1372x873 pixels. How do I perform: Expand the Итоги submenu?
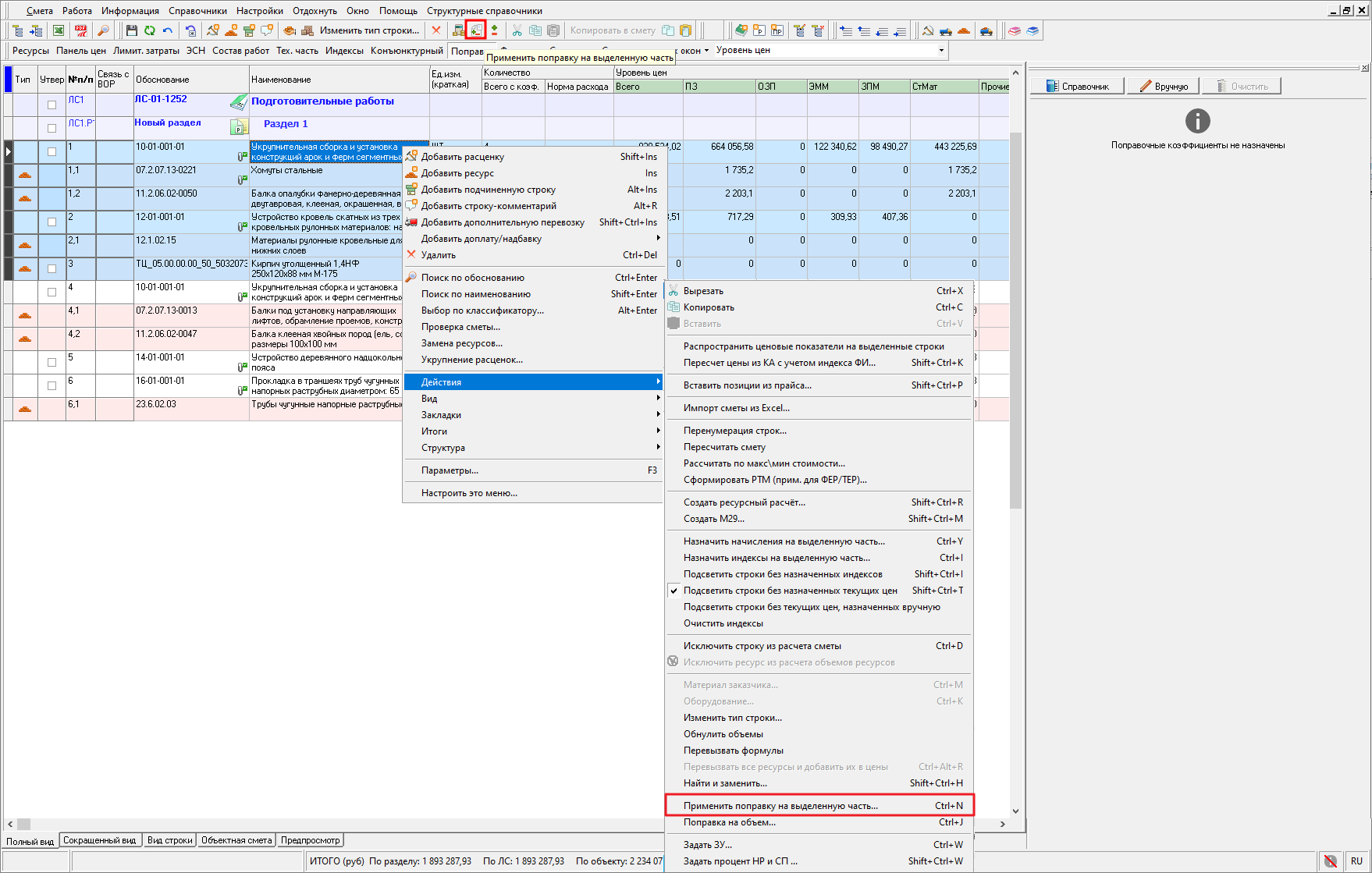[x=533, y=431]
